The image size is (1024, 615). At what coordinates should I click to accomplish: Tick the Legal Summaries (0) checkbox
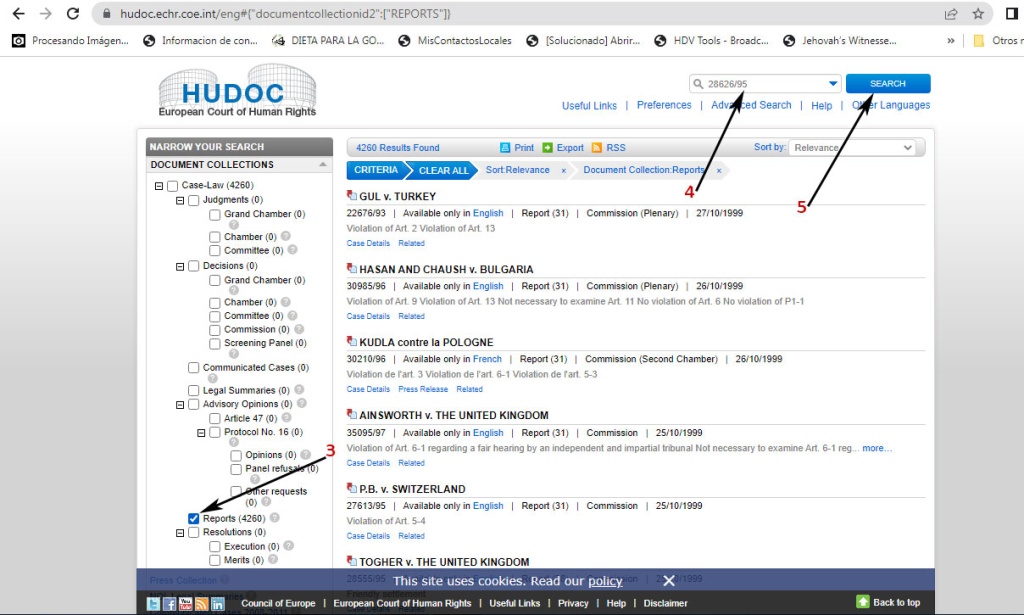[x=193, y=390]
